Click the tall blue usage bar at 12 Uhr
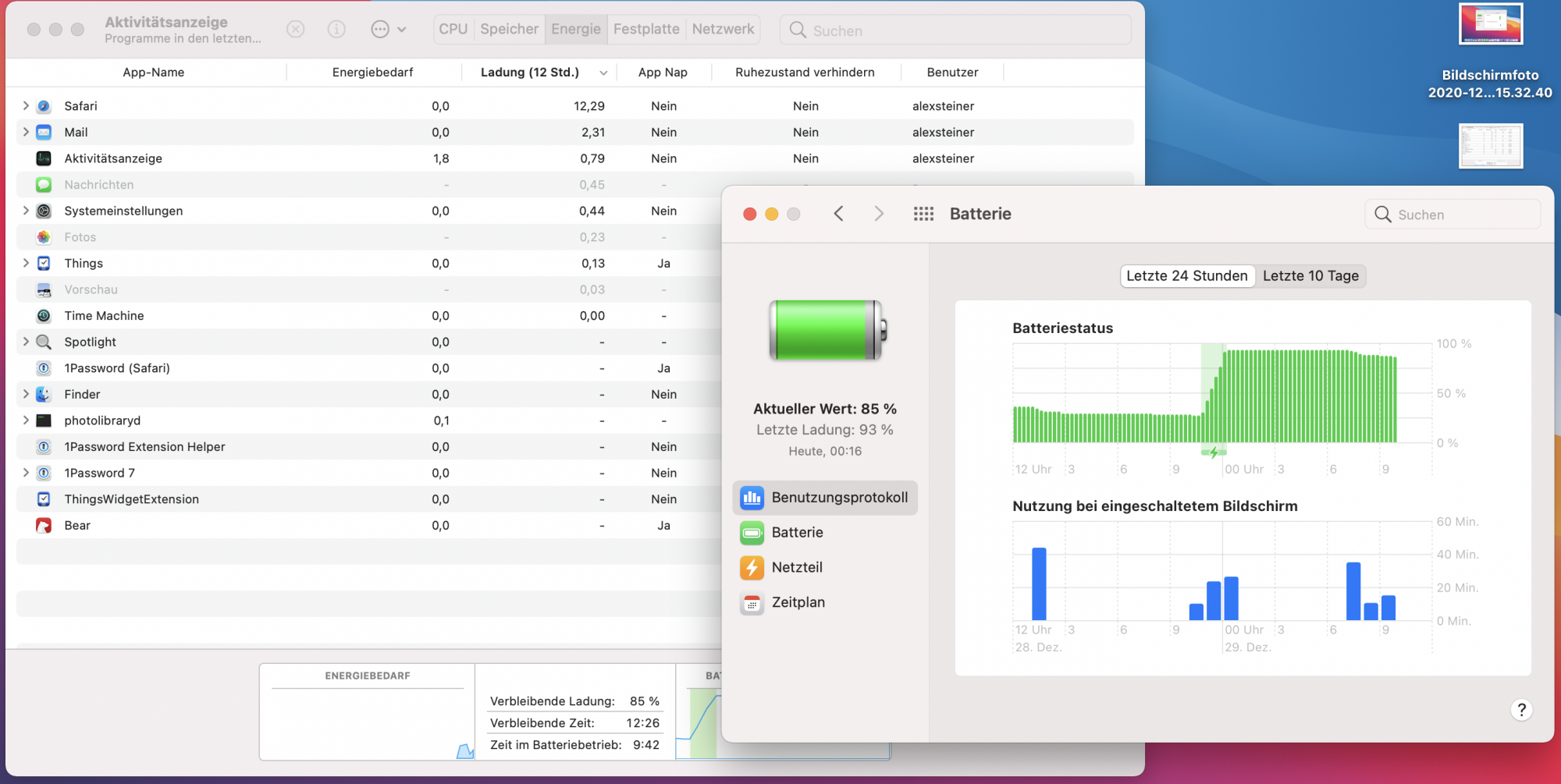The image size is (1561, 784). pyautogui.click(x=1039, y=584)
